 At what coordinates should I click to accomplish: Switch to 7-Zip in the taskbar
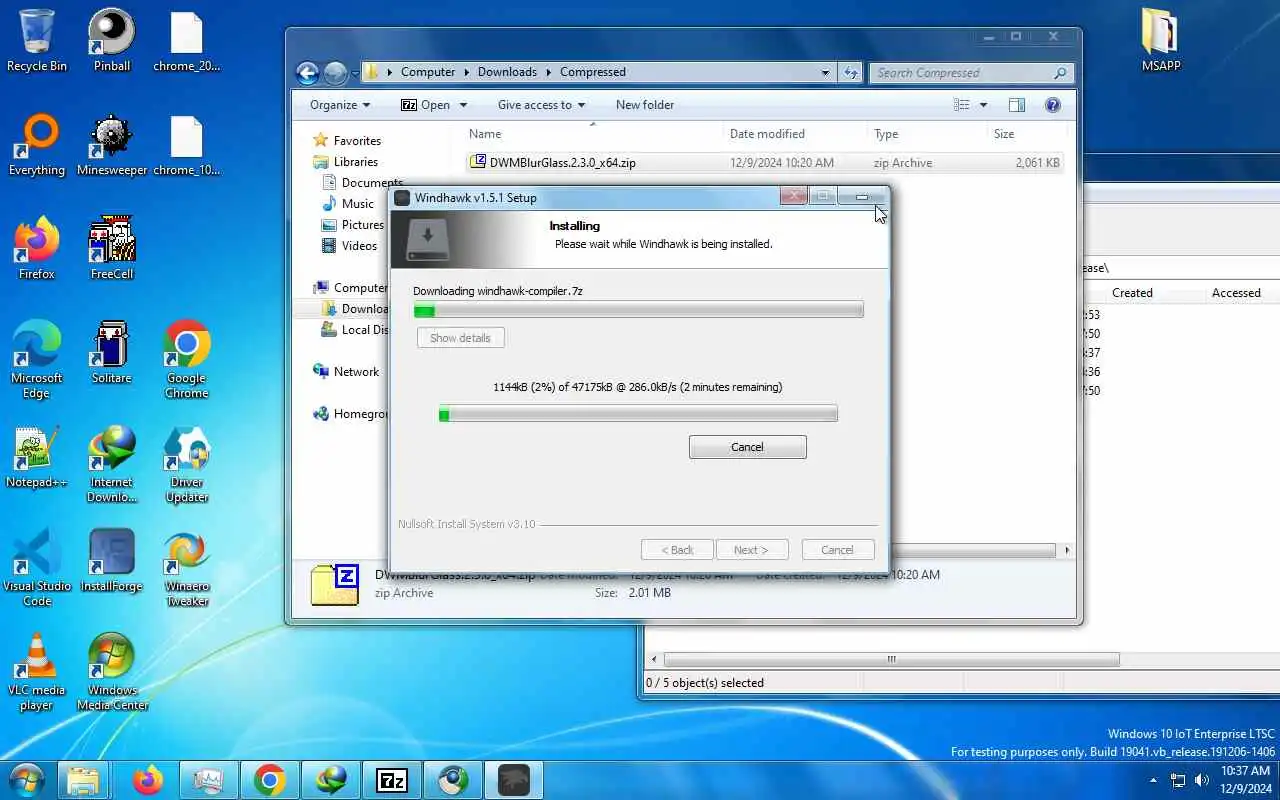pos(391,779)
